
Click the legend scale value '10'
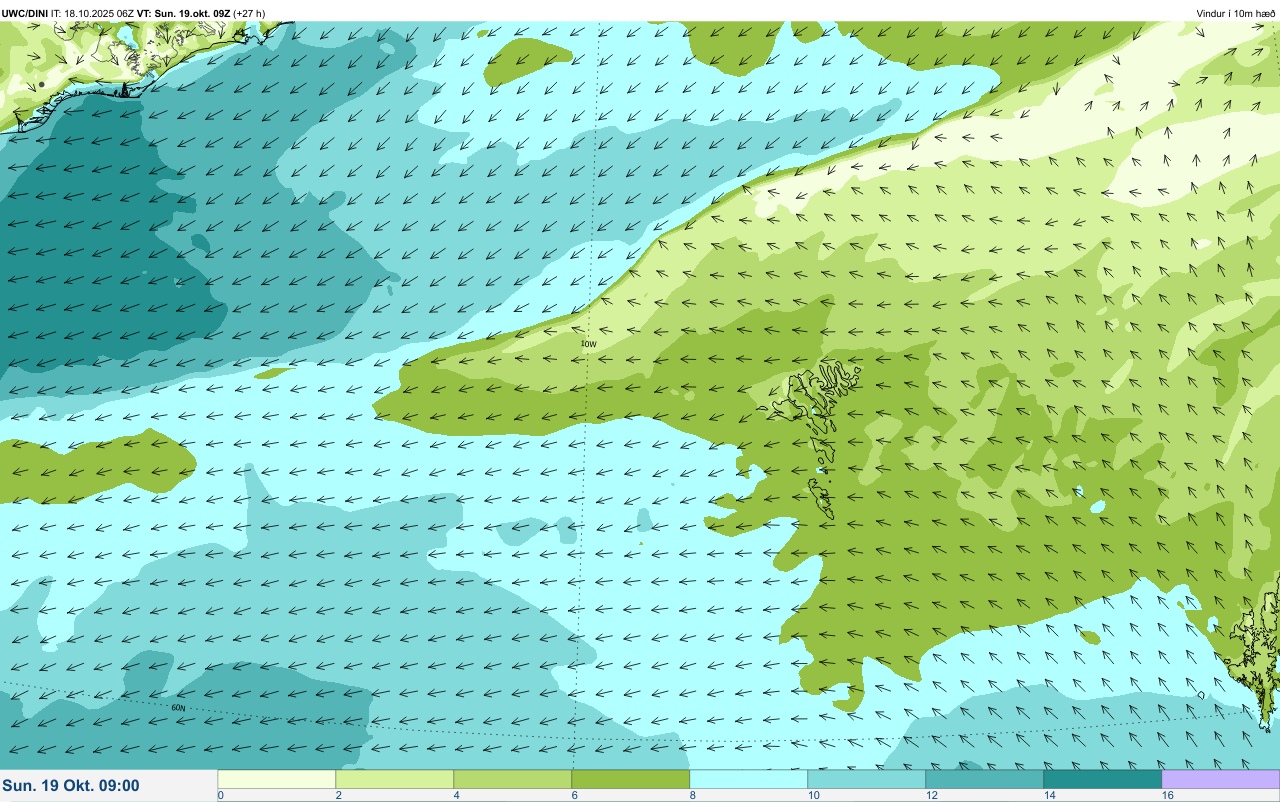point(814,795)
